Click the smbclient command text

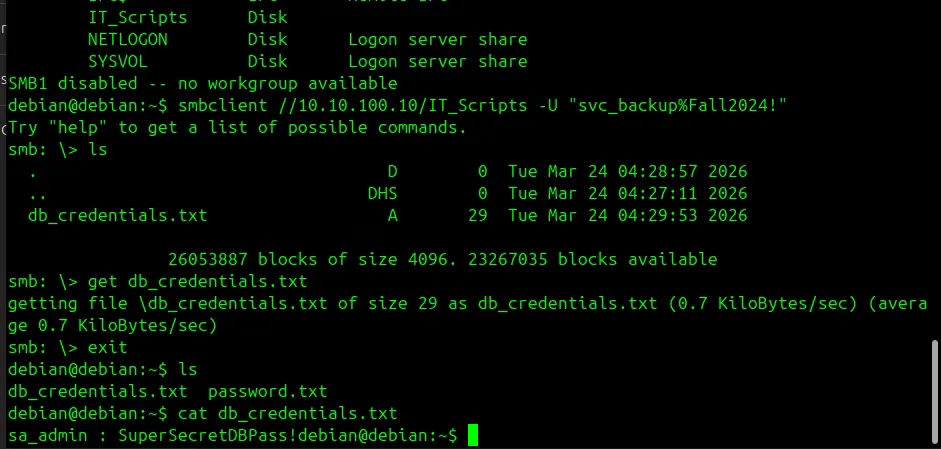tap(222, 106)
